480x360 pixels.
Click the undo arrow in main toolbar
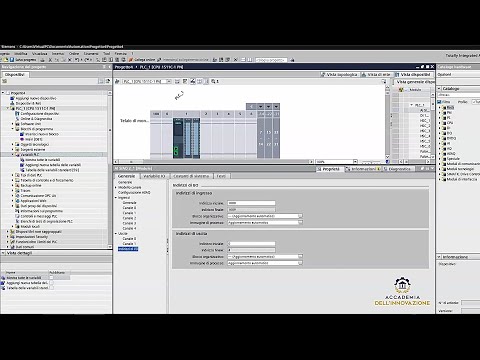point(77,60)
